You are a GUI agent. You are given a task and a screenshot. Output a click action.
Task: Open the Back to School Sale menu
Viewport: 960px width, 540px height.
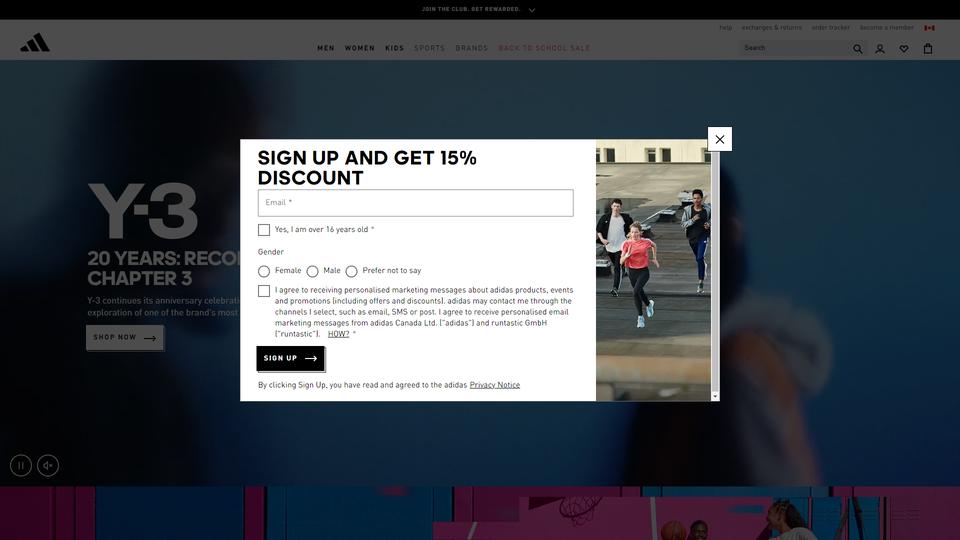[x=544, y=48]
